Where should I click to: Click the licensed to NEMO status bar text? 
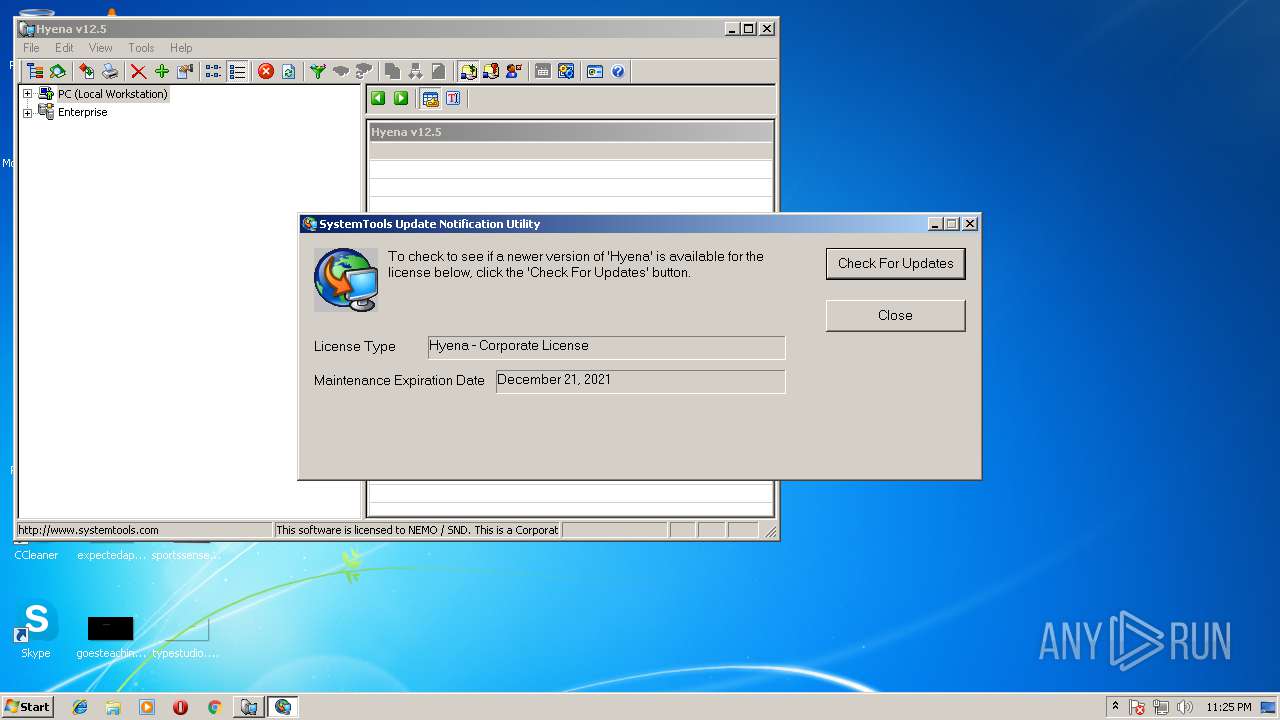(x=417, y=530)
